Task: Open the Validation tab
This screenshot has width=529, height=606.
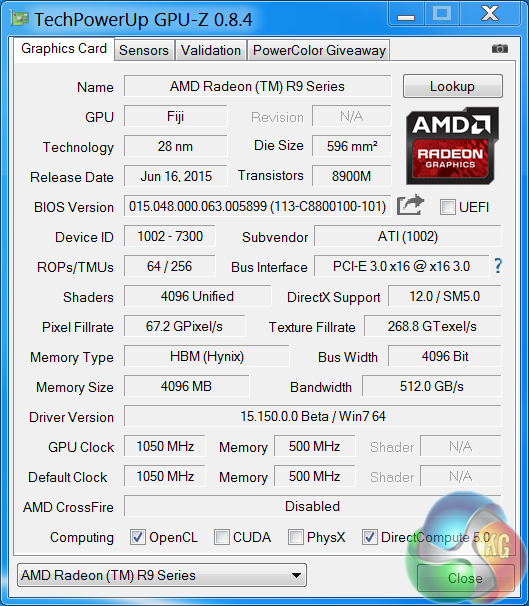Action: (211, 50)
